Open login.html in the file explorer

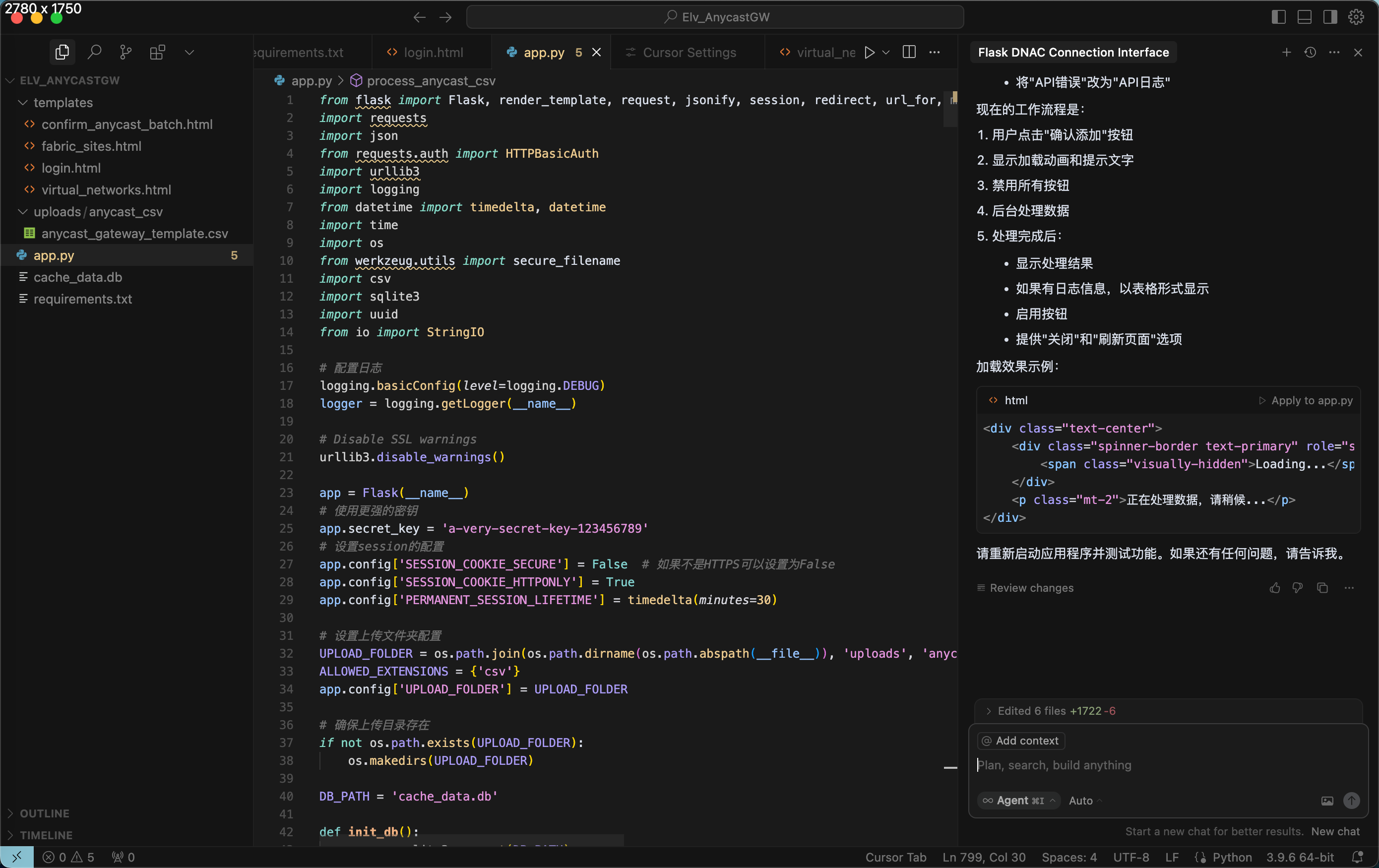pos(126,168)
